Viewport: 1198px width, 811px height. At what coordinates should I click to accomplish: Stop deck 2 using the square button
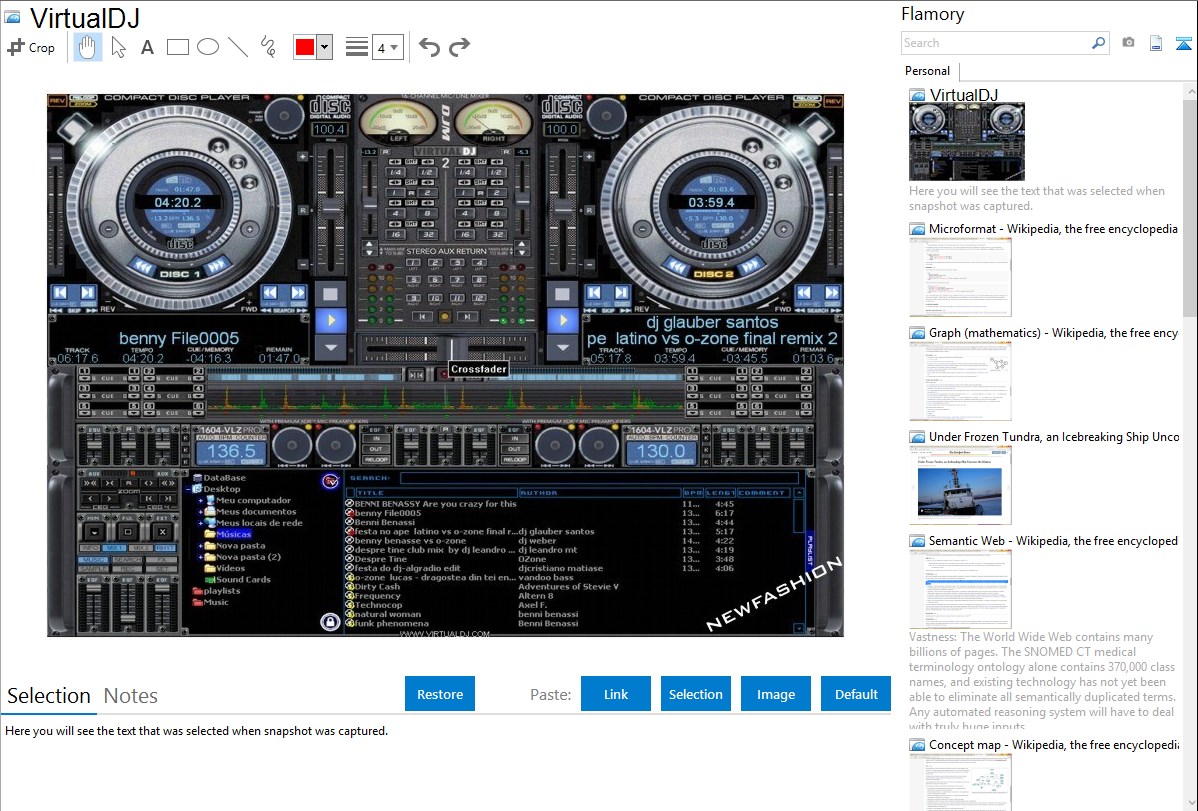click(x=563, y=294)
